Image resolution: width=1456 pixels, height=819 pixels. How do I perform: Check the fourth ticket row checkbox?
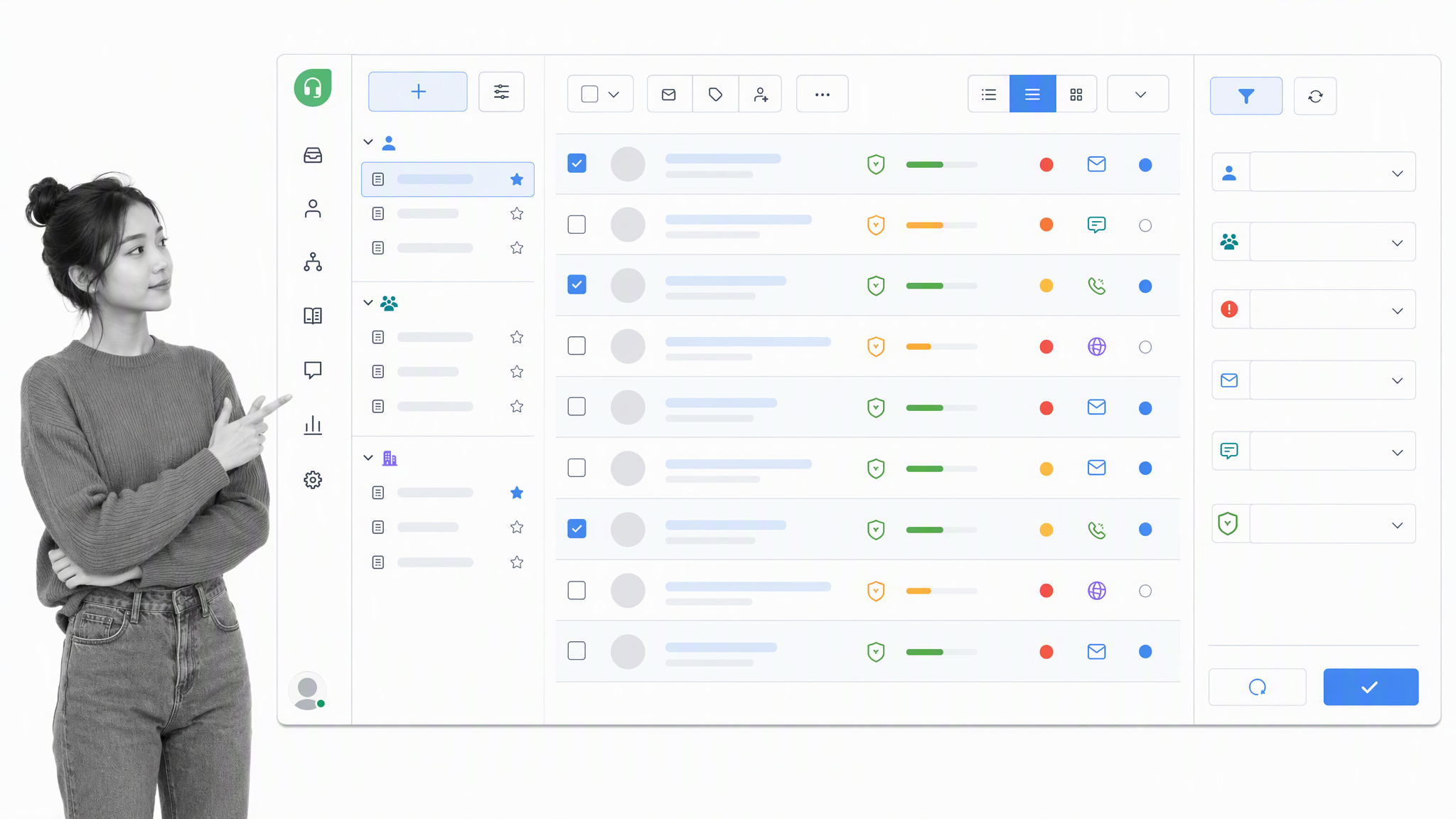[x=577, y=346]
